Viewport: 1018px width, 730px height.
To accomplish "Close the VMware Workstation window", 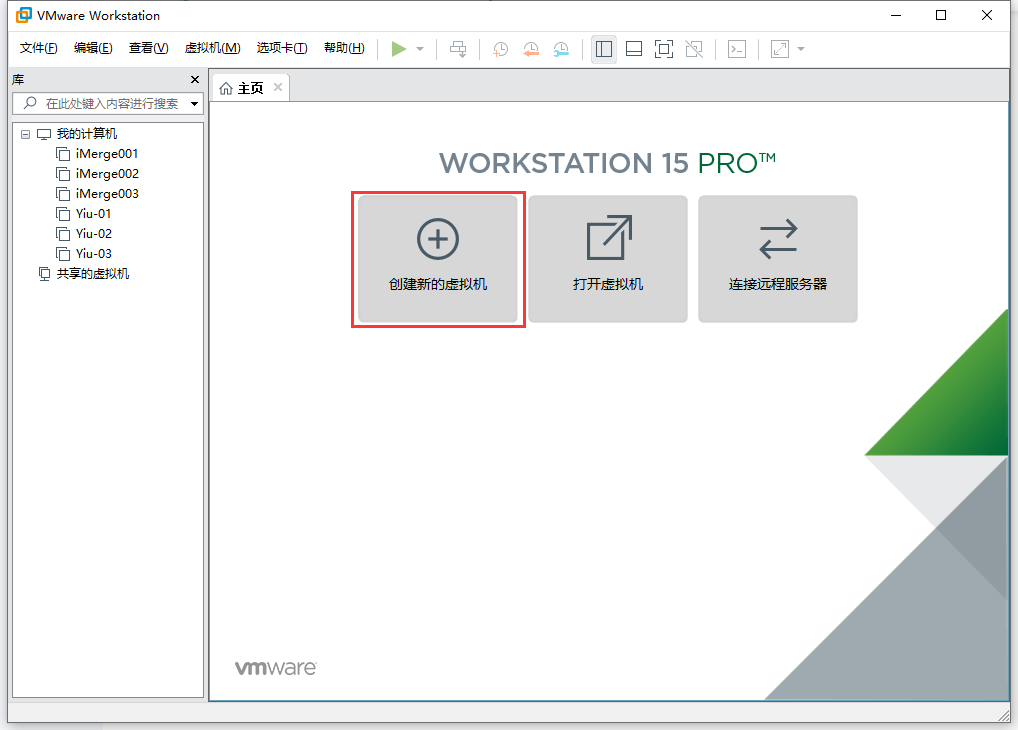I will pyautogui.click(x=987, y=15).
